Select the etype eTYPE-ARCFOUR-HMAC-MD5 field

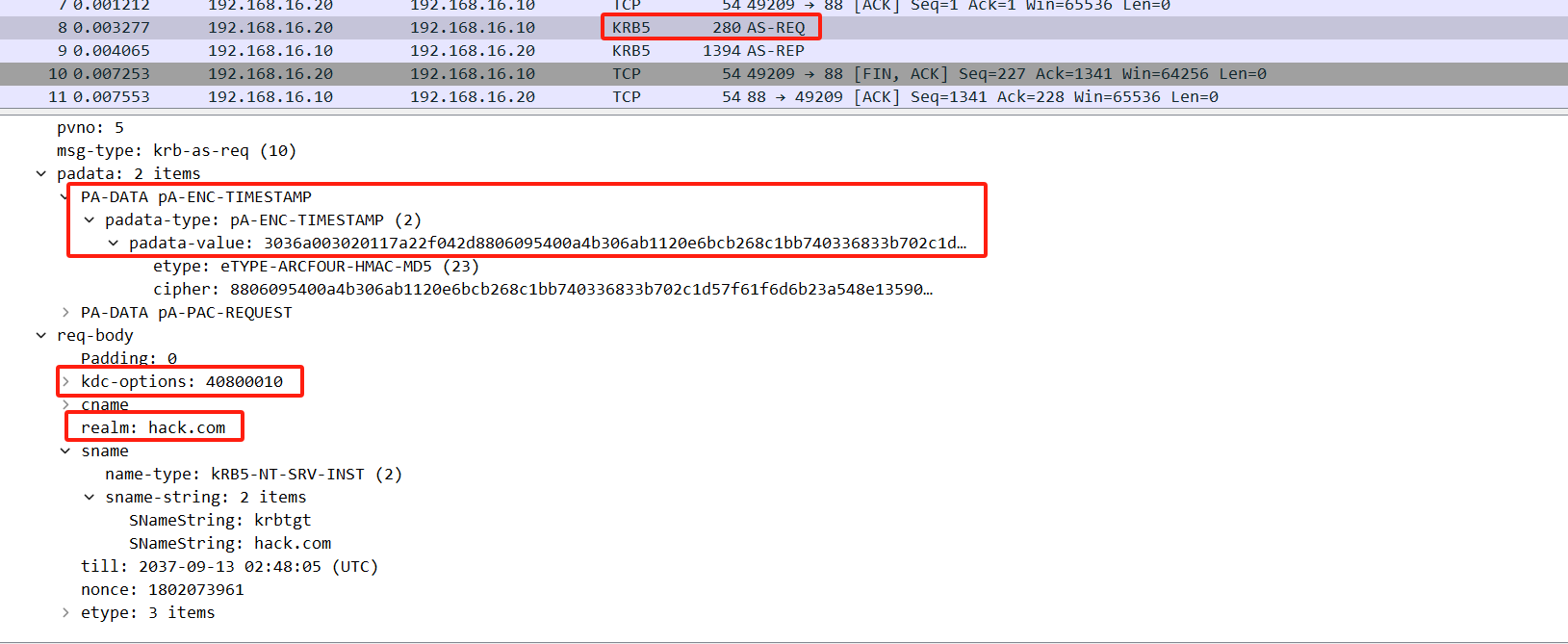point(315,267)
